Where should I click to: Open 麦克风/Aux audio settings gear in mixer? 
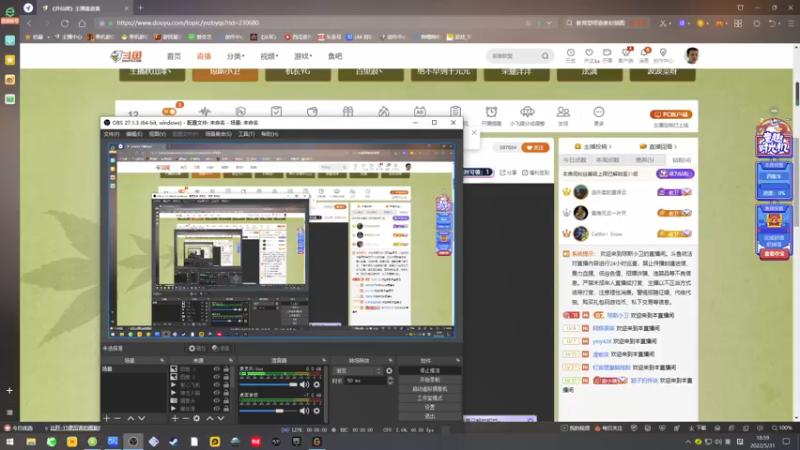click(x=316, y=385)
